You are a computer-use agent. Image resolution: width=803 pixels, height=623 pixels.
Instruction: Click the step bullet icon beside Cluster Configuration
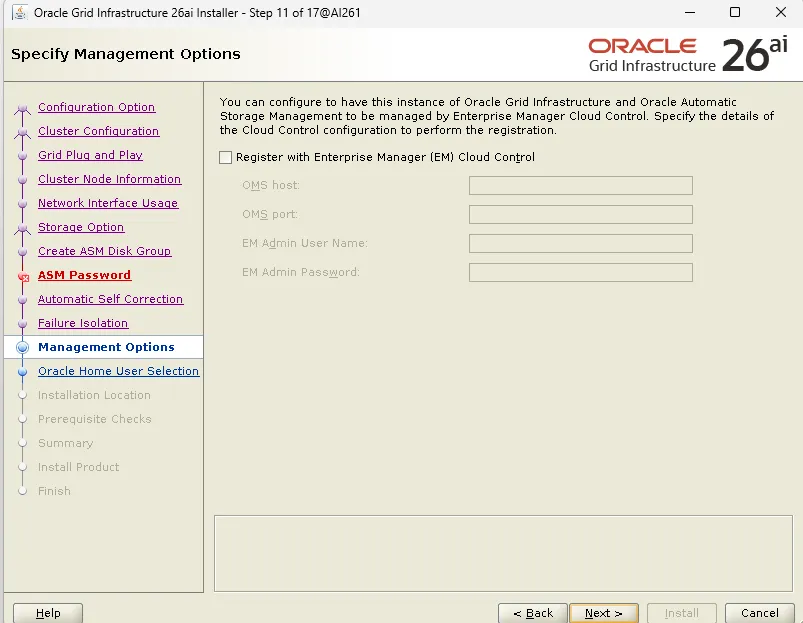coord(22,132)
